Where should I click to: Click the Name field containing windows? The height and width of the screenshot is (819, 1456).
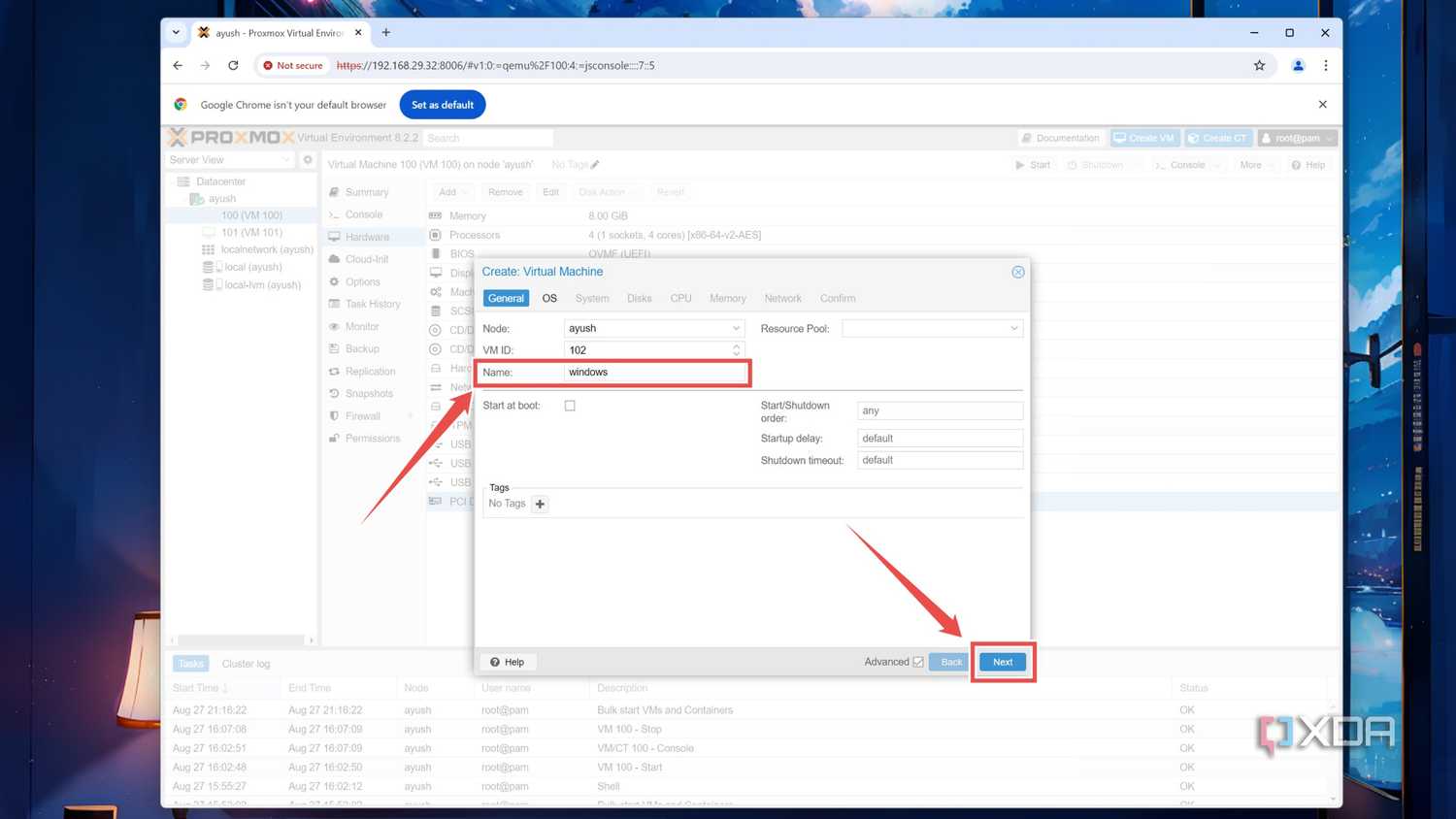click(x=654, y=373)
